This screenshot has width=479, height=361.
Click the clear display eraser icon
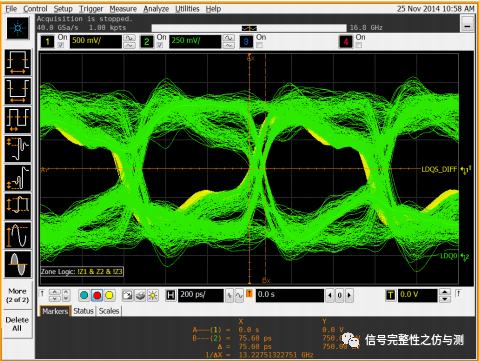pos(140,295)
